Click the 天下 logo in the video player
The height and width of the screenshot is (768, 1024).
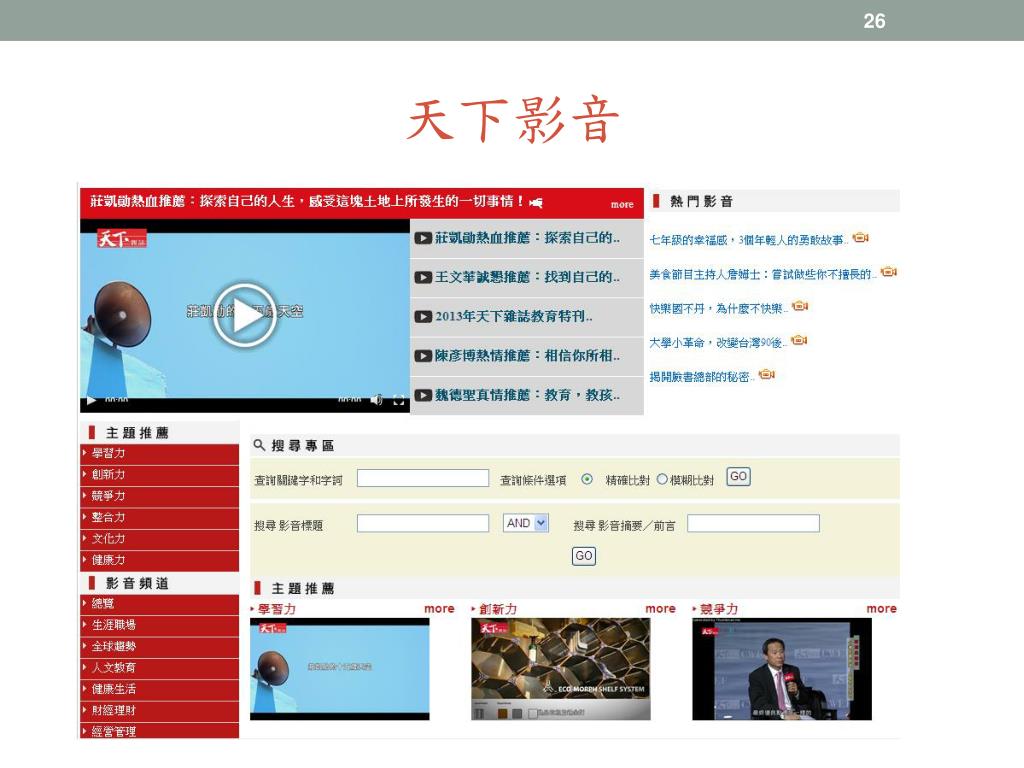[122, 238]
